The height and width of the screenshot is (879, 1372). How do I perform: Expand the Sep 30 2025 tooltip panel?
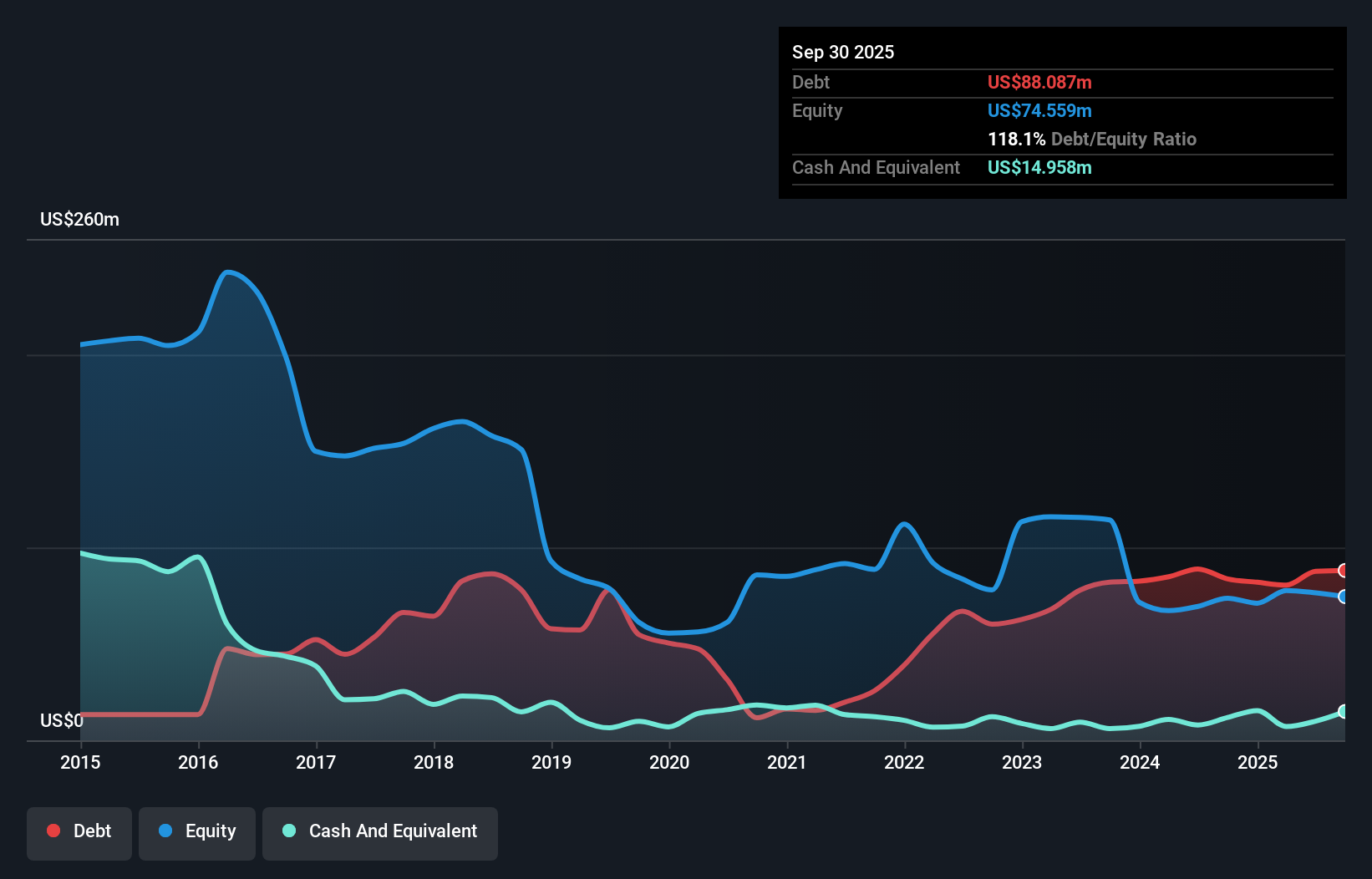click(843, 52)
